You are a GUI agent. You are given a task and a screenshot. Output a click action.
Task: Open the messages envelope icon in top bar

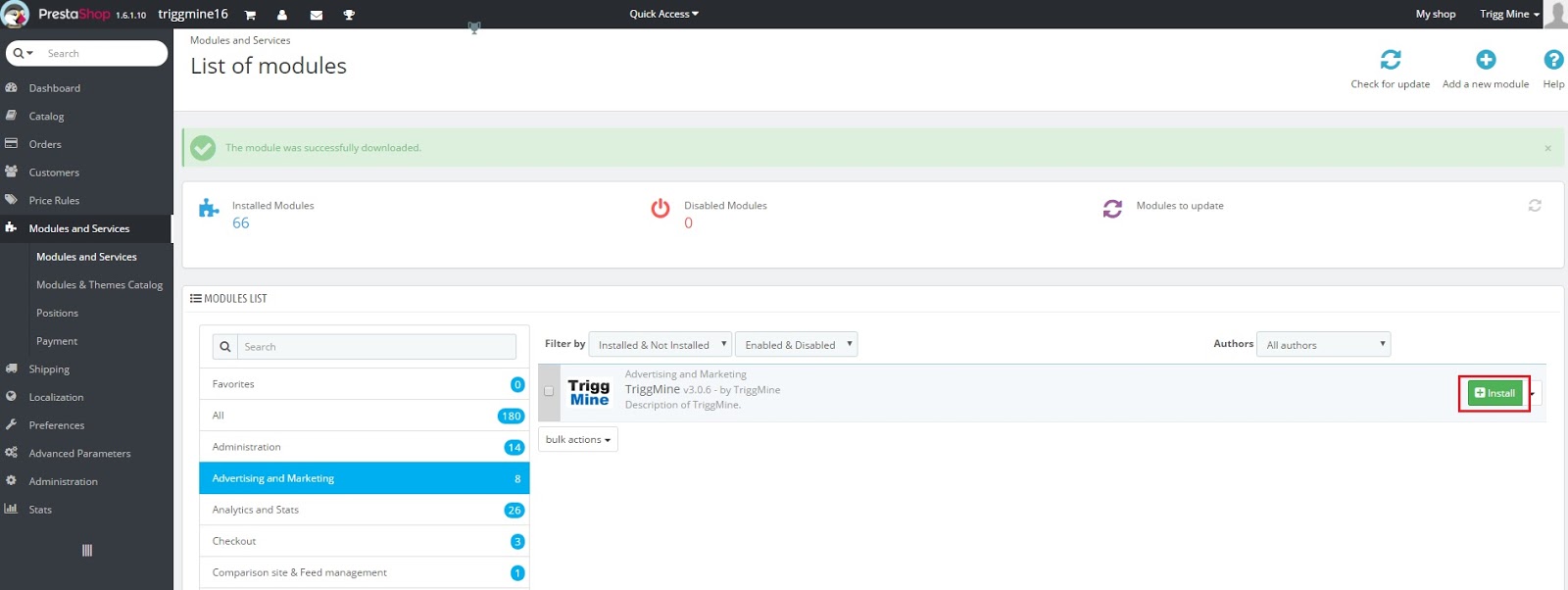(316, 15)
